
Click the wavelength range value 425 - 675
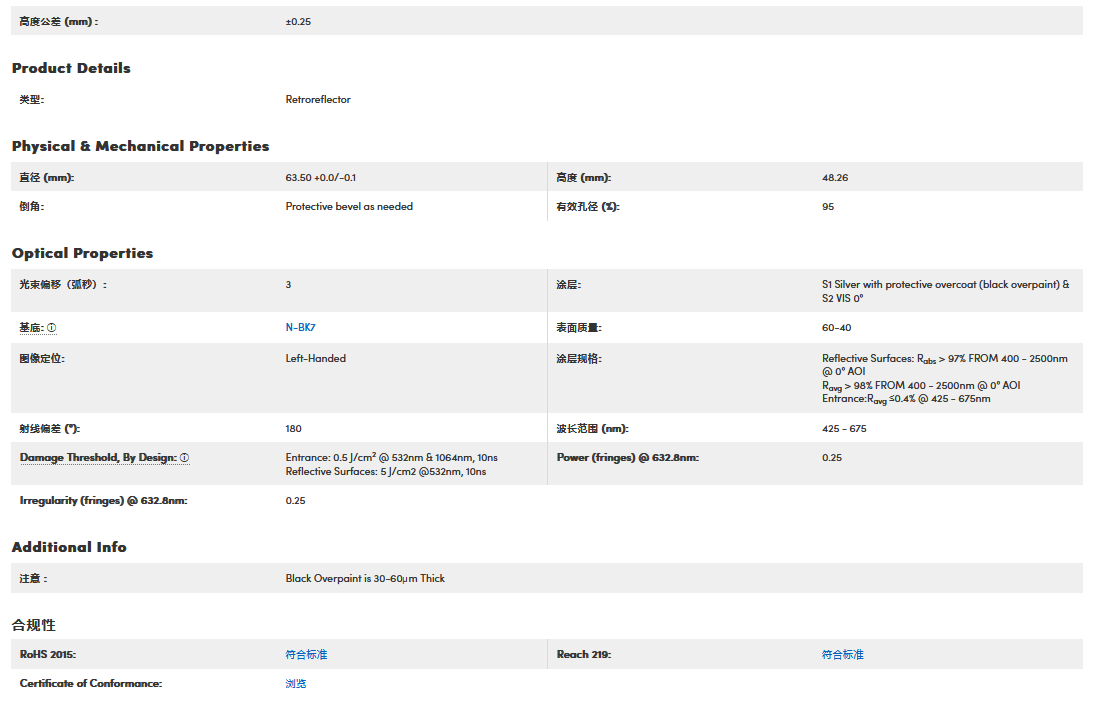(844, 429)
